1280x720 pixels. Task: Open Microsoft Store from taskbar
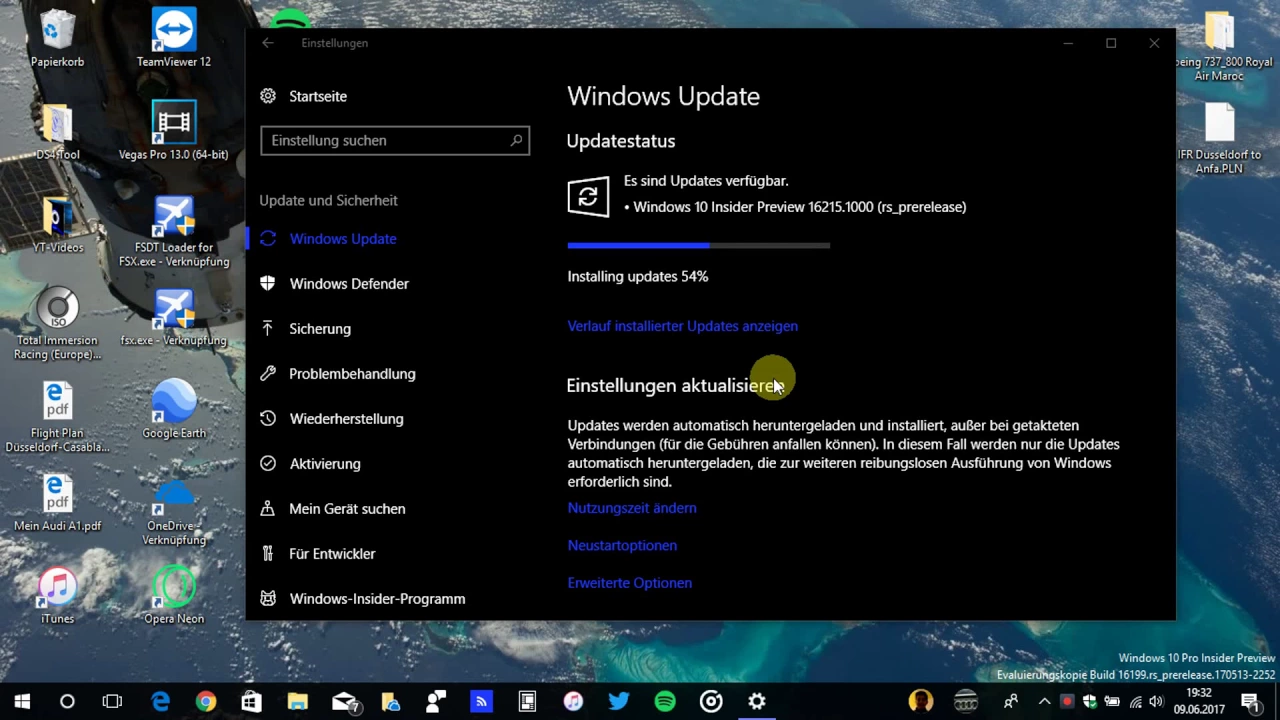click(x=251, y=701)
